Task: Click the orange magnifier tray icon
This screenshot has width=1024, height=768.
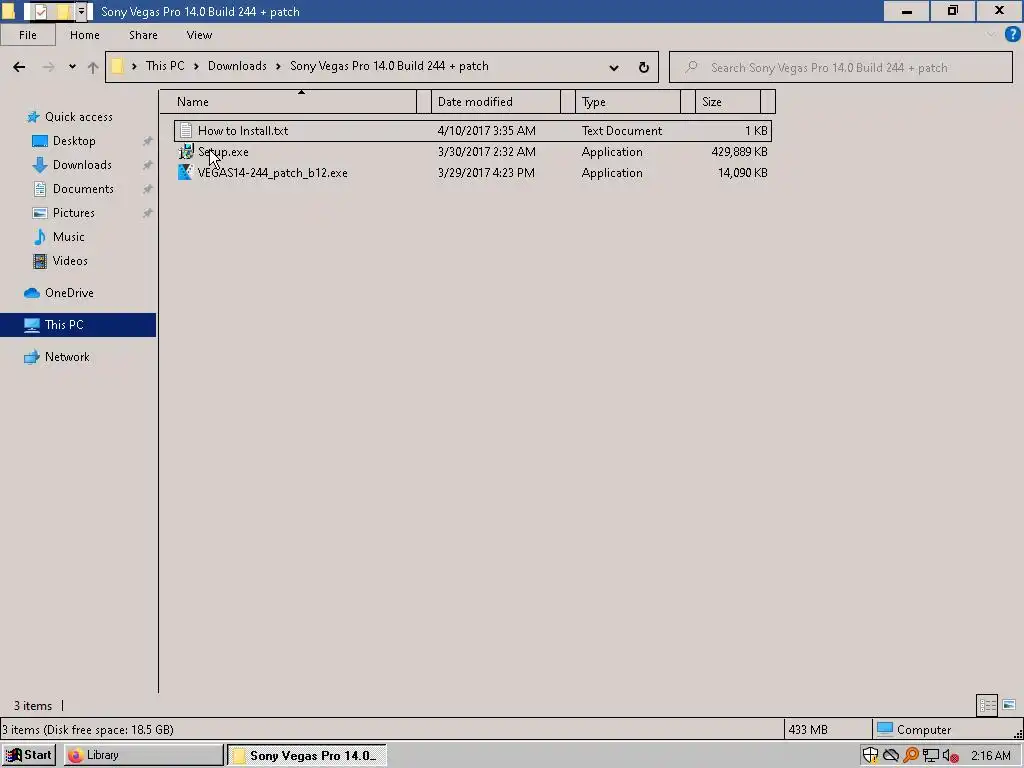Action: pyautogui.click(x=911, y=755)
